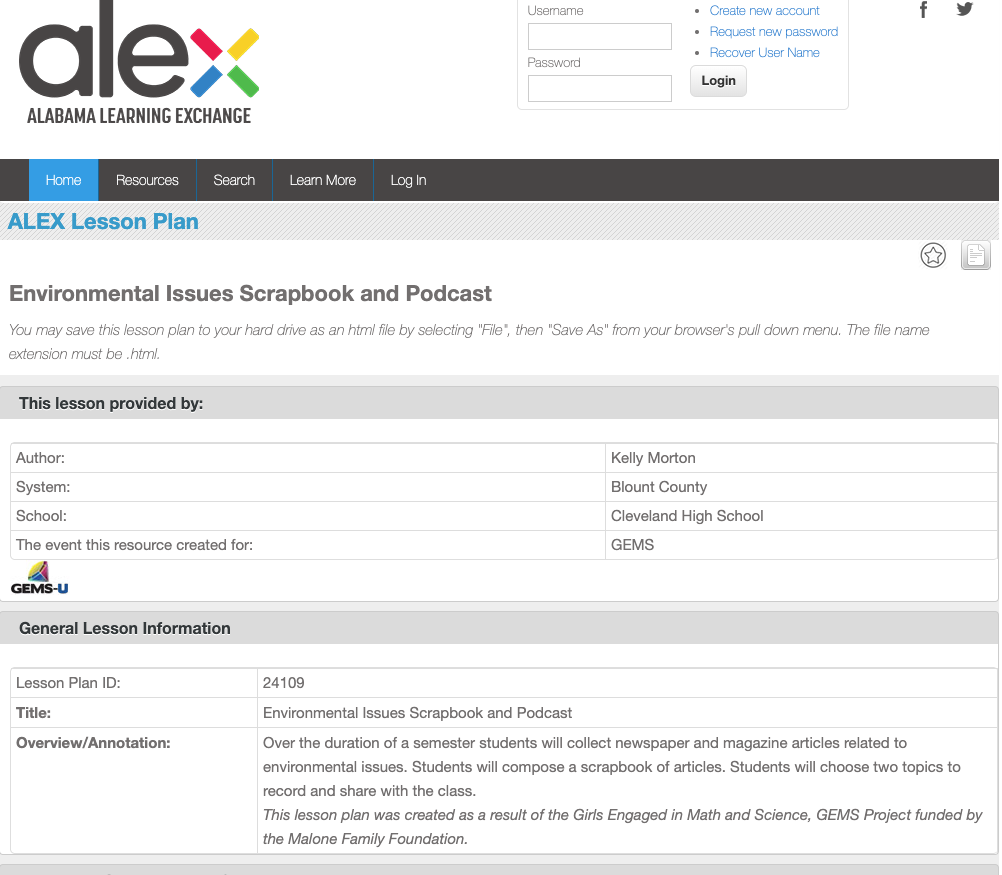Viewport: 1002px width, 875px height.
Task: Click the Login button
Action: 717,81
